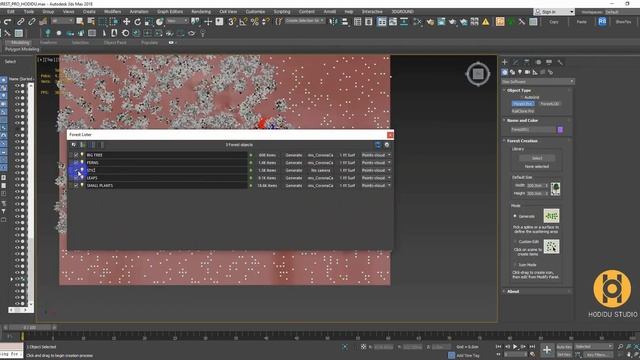
Task: Open the Modifiers menu
Action: tap(112, 12)
